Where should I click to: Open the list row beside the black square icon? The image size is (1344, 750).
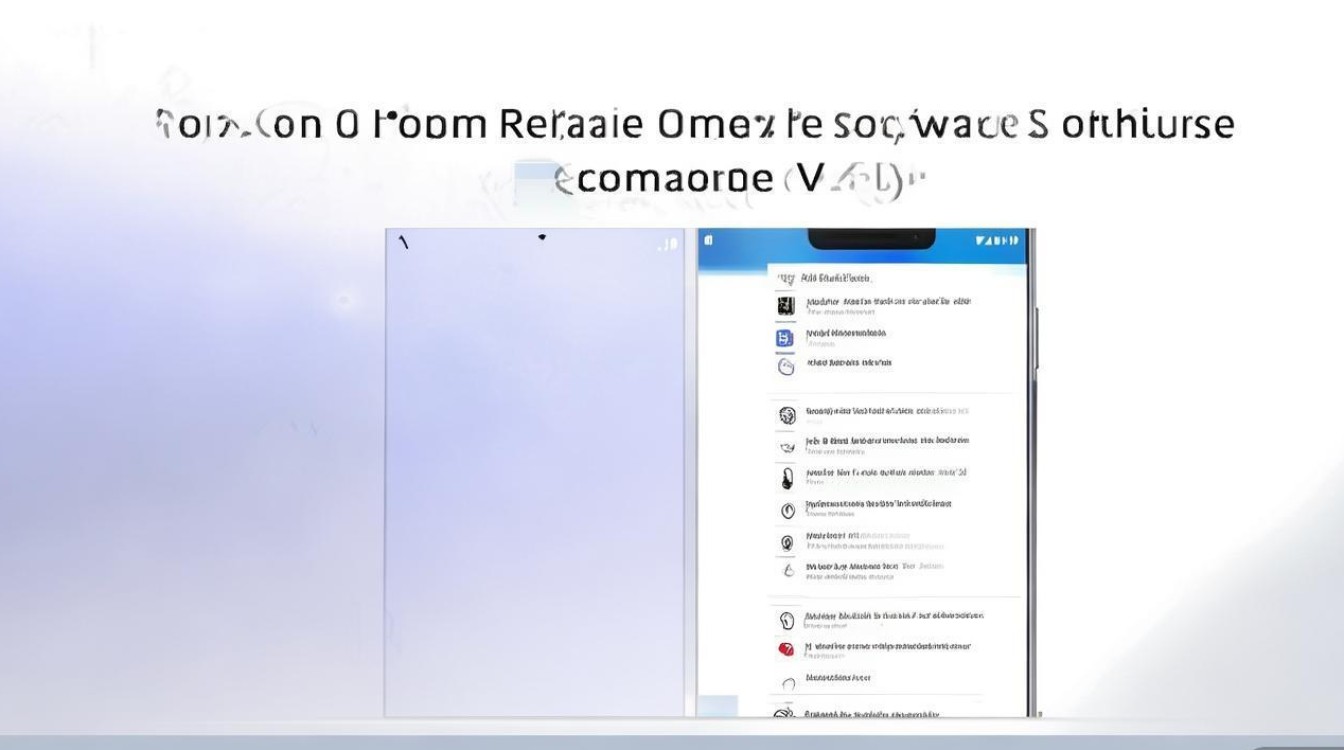coord(888,305)
